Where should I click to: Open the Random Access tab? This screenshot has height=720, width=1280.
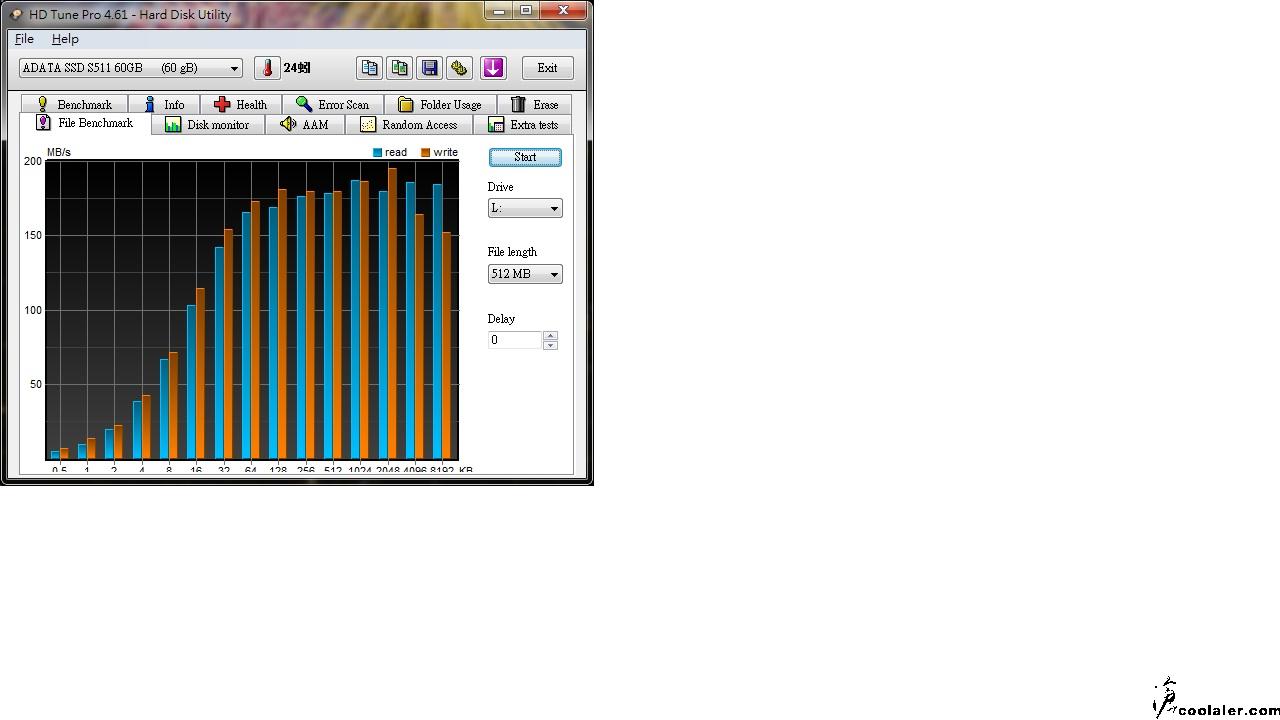(x=409, y=125)
